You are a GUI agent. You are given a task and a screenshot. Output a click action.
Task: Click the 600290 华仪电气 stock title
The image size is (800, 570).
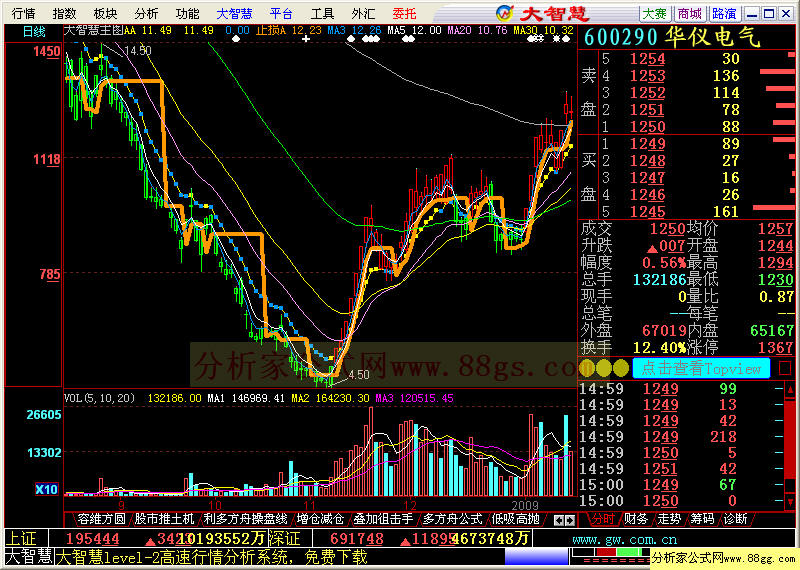pyautogui.click(x=672, y=37)
